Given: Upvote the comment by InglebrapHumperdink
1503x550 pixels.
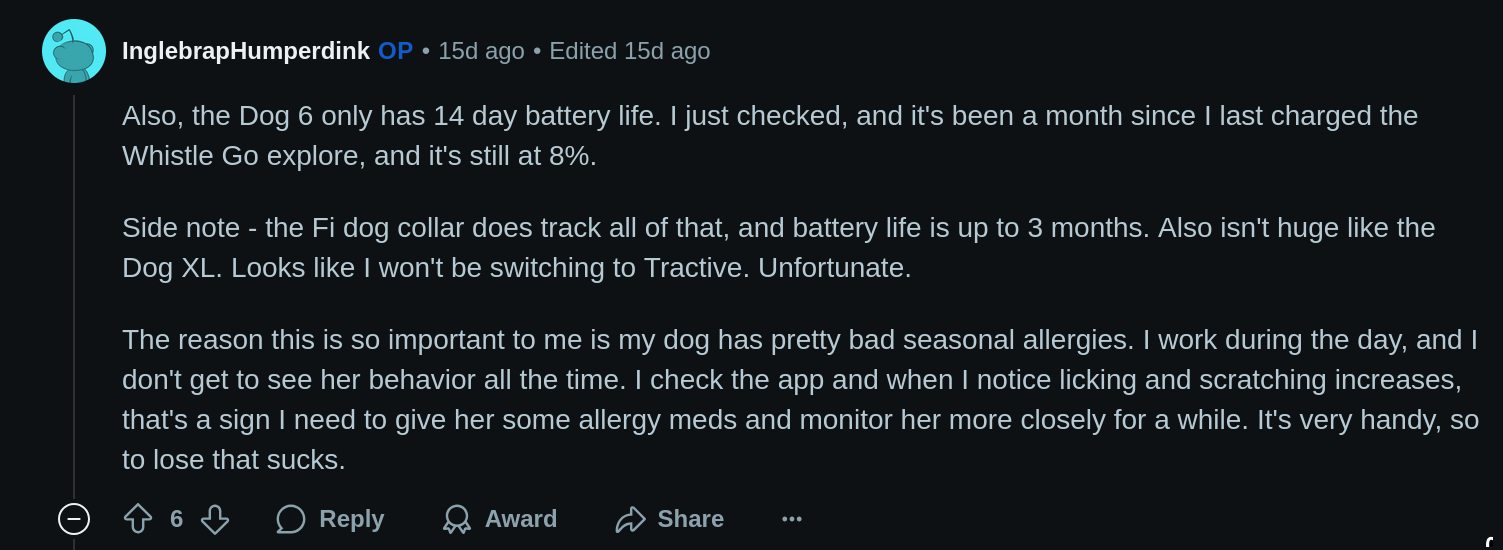Looking at the screenshot, I should pos(138,519).
